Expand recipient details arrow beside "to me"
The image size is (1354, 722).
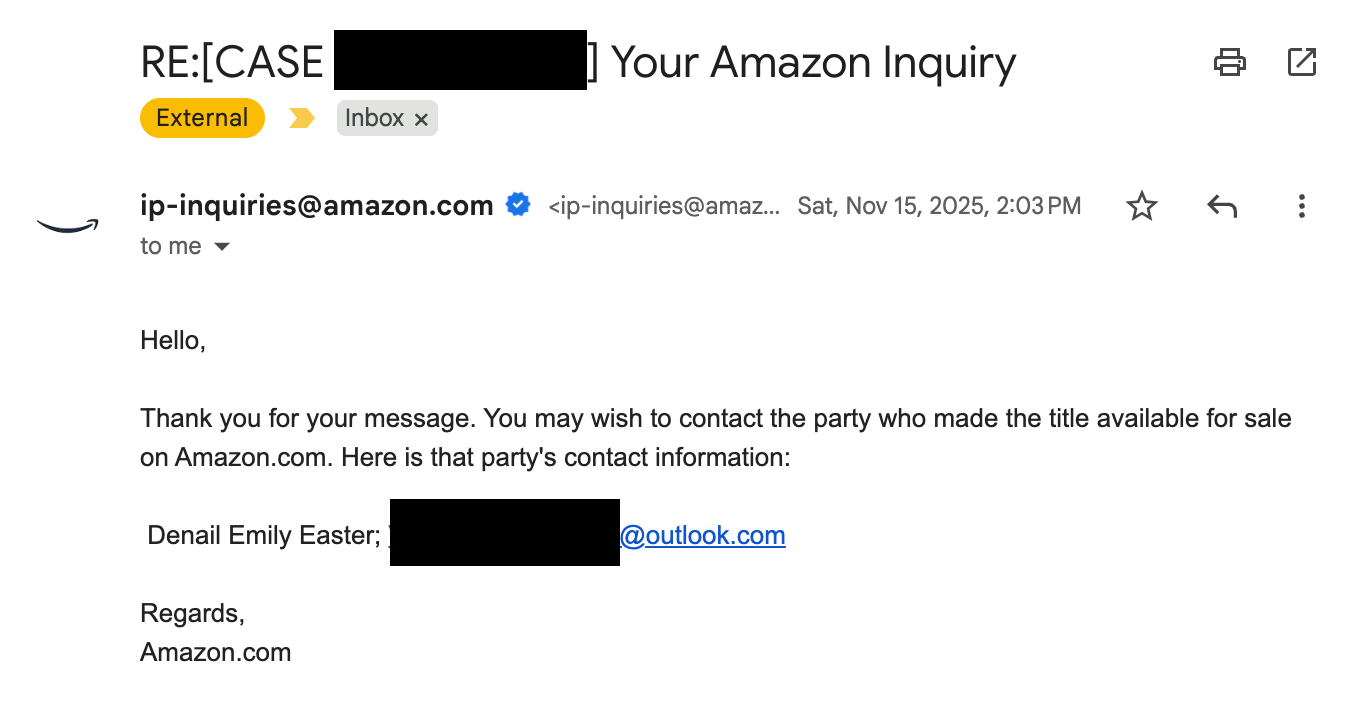tap(222, 247)
